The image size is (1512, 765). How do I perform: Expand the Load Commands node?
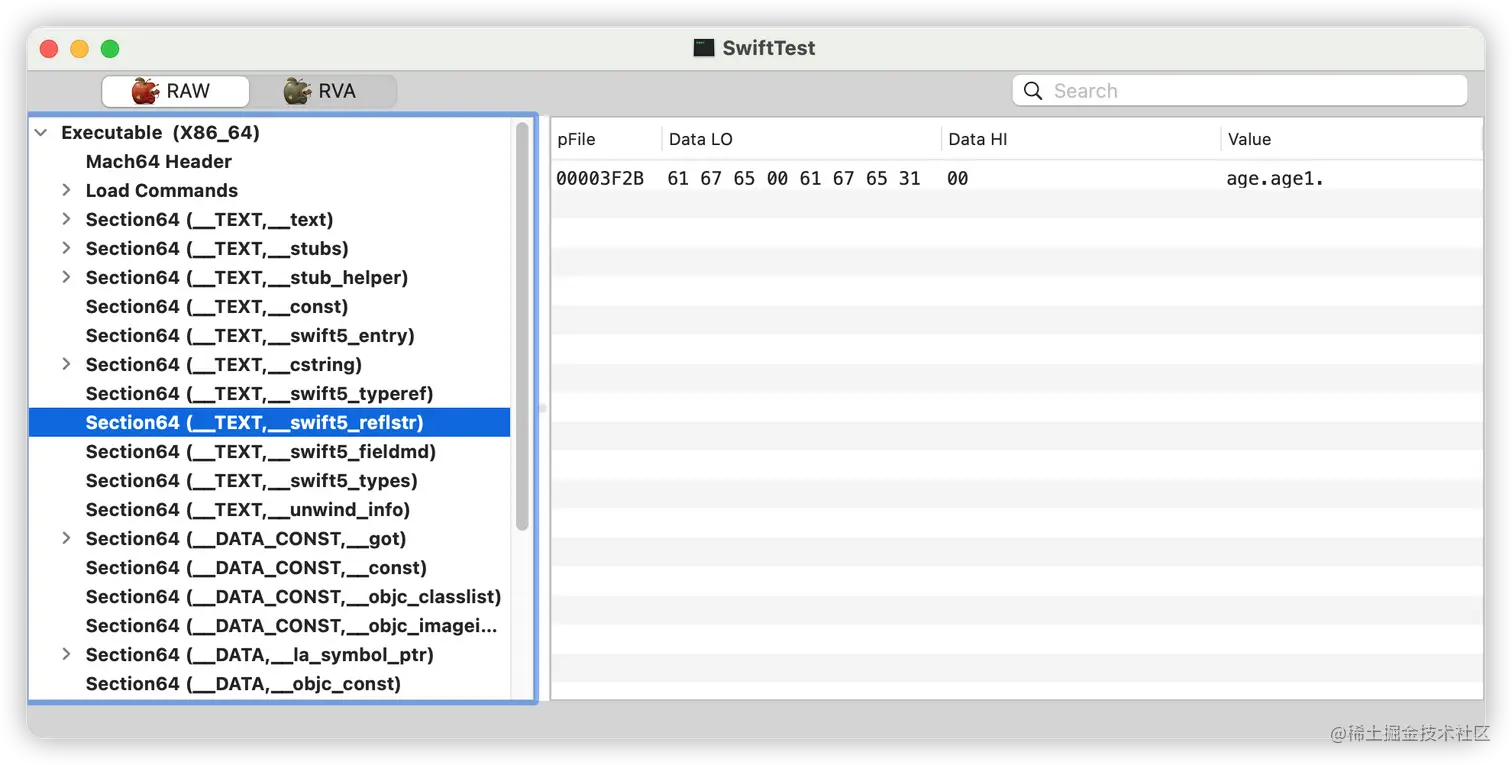(x=66, y=190)
